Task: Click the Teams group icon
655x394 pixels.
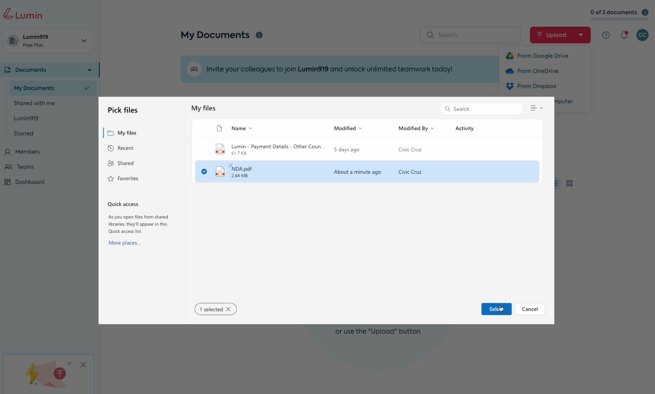Action: tap(8, 167)
